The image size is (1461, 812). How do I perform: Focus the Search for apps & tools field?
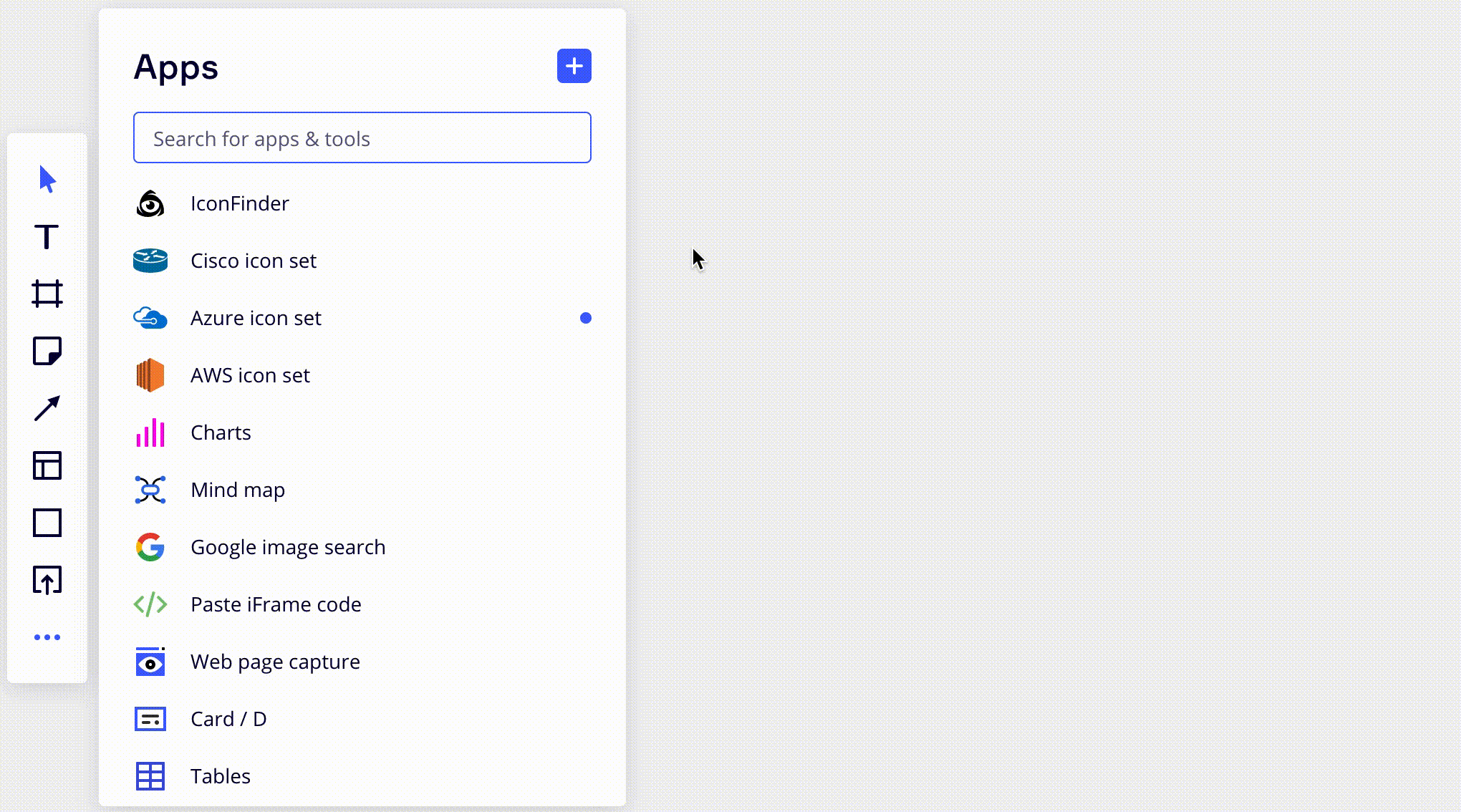click(362, 137)
